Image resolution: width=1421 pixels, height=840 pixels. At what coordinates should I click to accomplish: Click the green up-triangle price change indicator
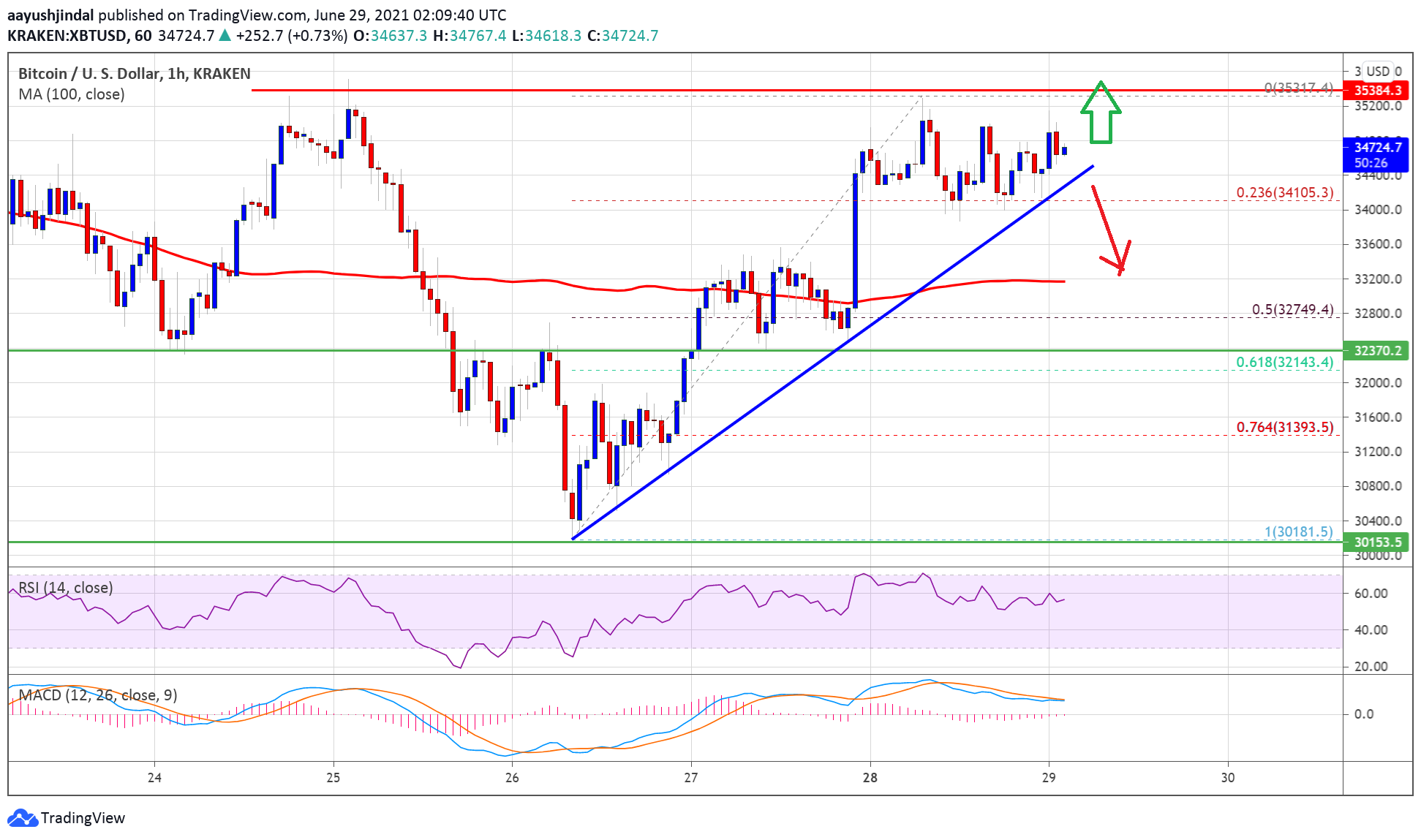pyautogui.click(x=225, y=35)
